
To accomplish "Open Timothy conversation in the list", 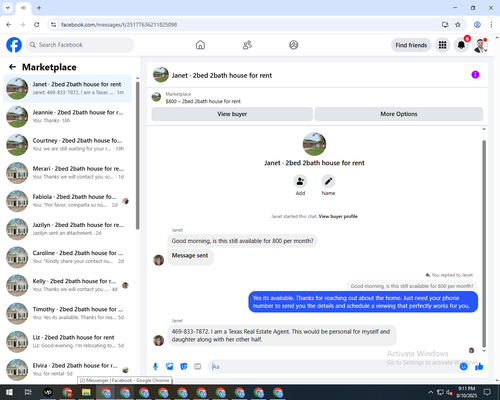I will click(x=67, y=313).
